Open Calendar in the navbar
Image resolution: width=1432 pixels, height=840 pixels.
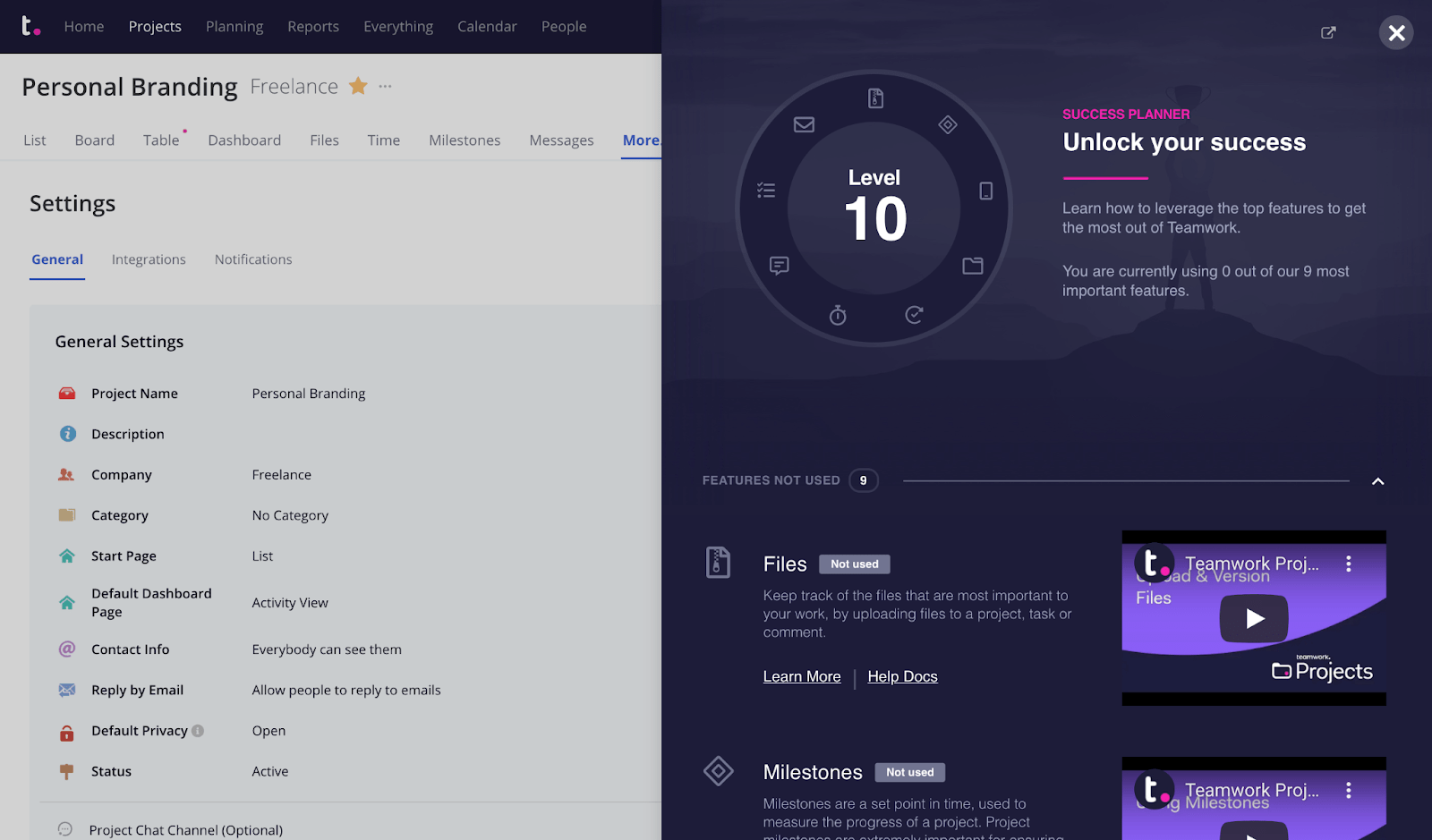pyautogui.click(x=487, y=27)
